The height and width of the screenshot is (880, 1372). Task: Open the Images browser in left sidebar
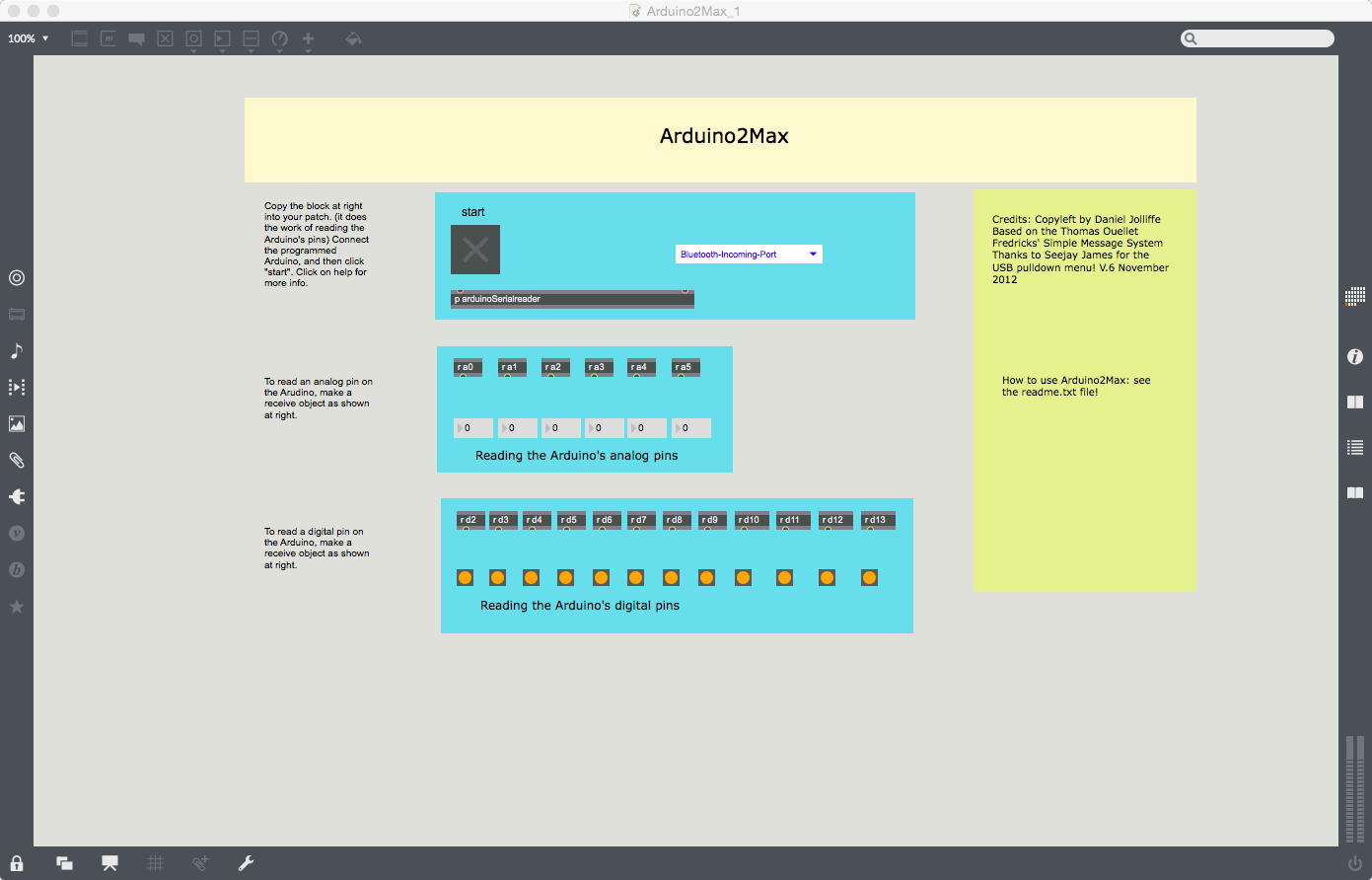(x=17, y=423)
